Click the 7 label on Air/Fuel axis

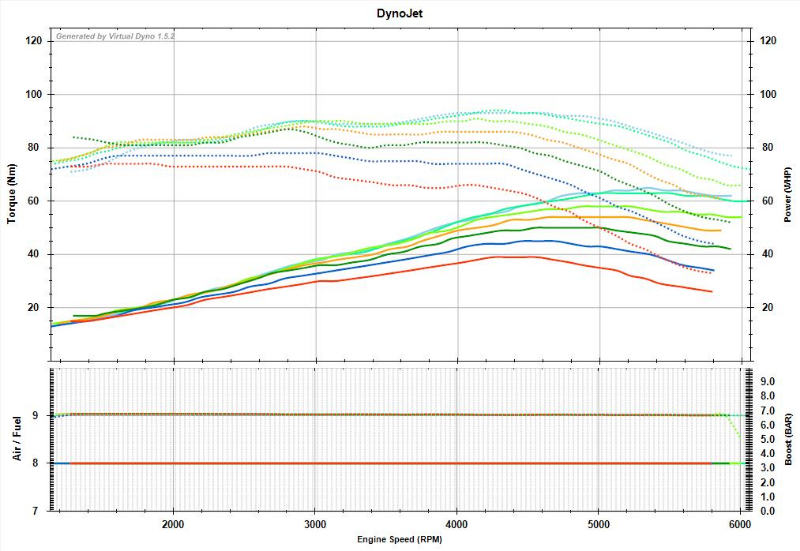point(38,511)
